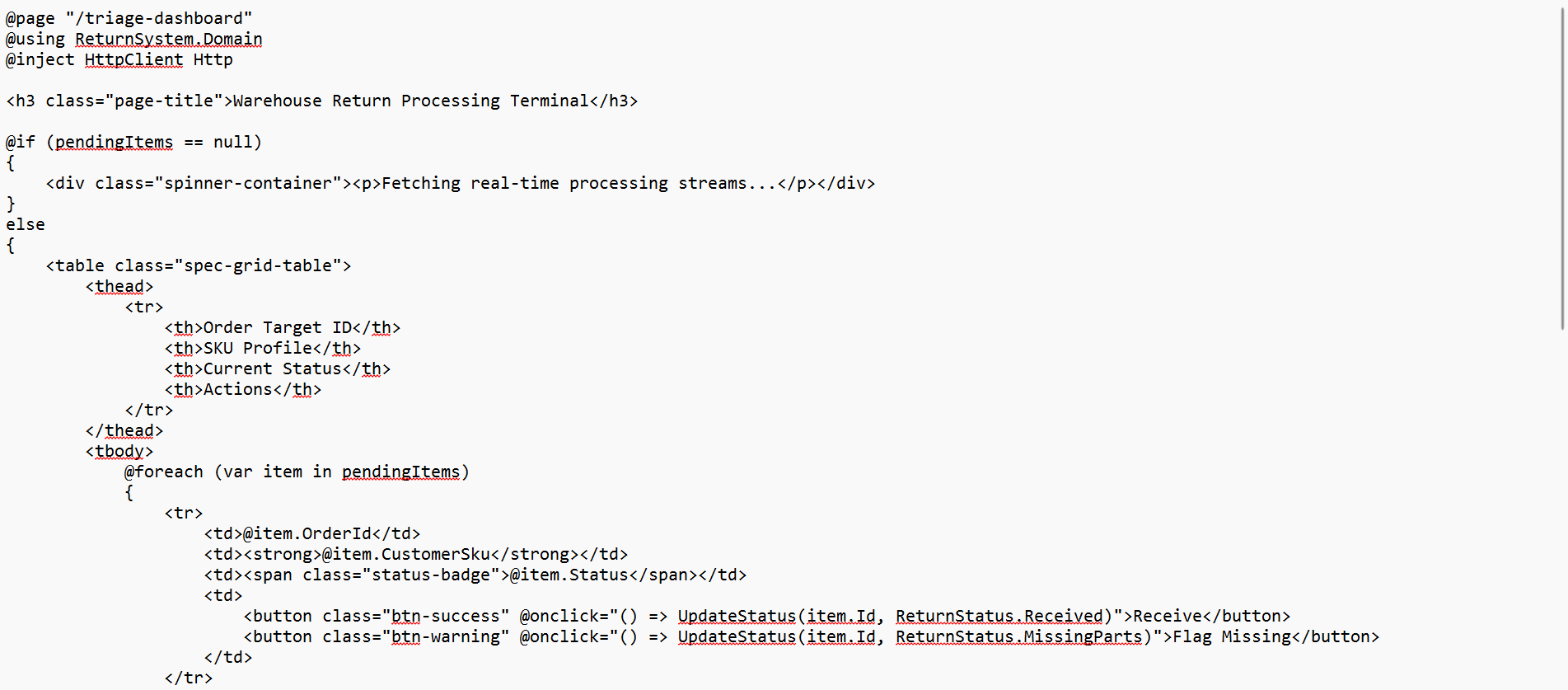The image size is (1568, 690).
Task: Click pendingItems in the foreach statement
Action: pos(401,472)
